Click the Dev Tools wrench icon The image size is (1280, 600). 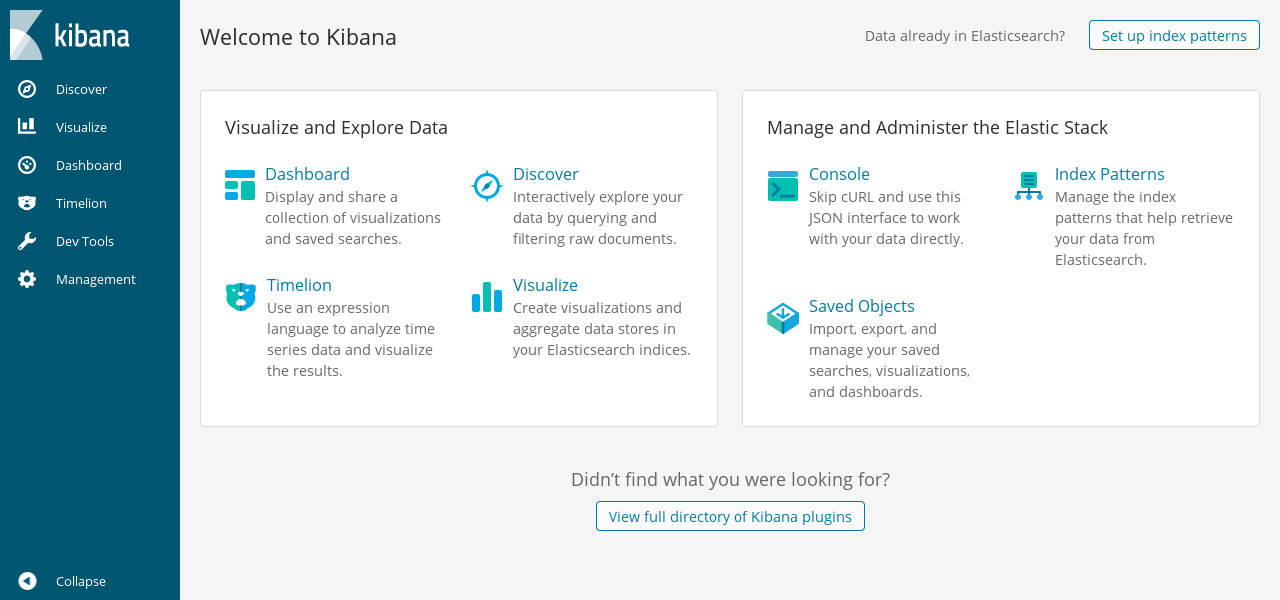(27, 241)
